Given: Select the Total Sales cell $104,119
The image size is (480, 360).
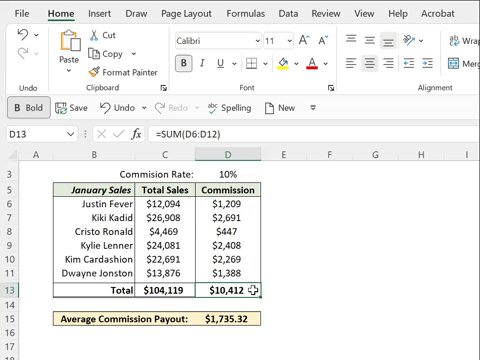Looking at the screenshot, I should pos(165,290).
